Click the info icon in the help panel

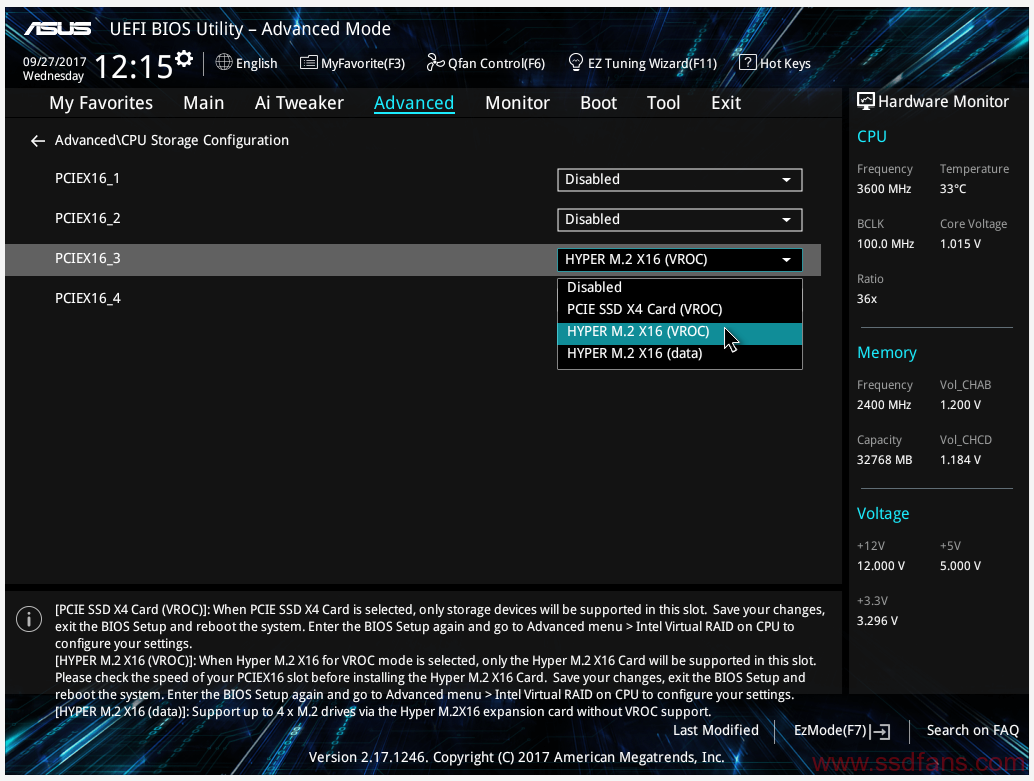click(x=29, y=619)
